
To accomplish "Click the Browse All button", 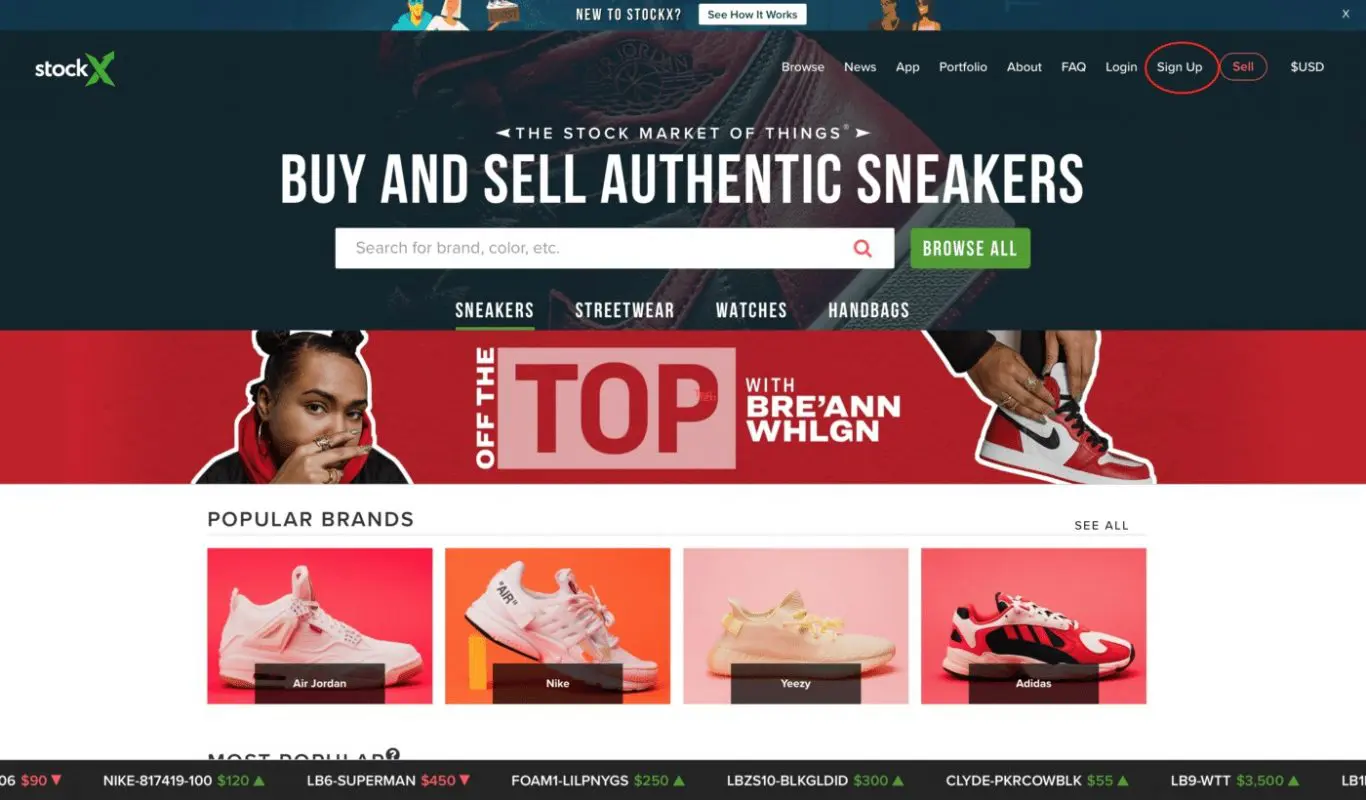I will click(x=970, y=248).
